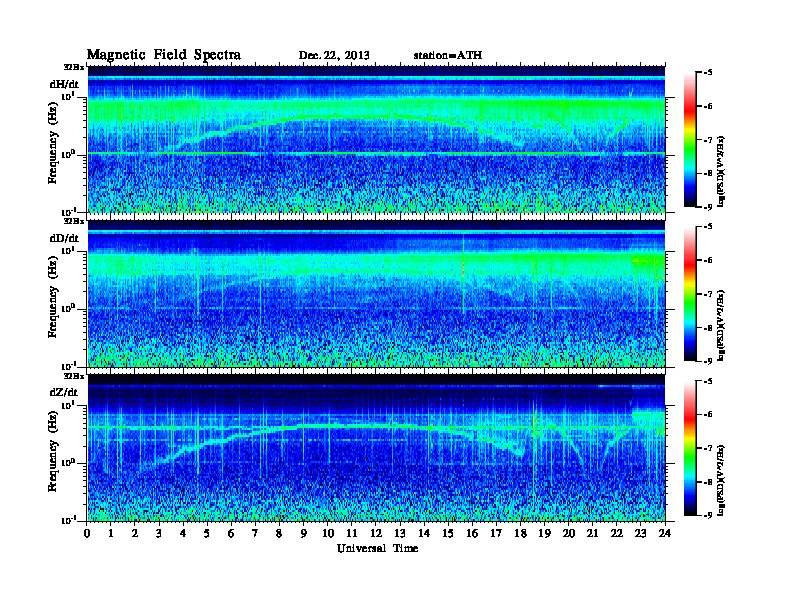The height and width of the screenshot is (612, 792).
Task: Click the color bar beside the dZ/dt panel
Action: [x=690, y=448]
